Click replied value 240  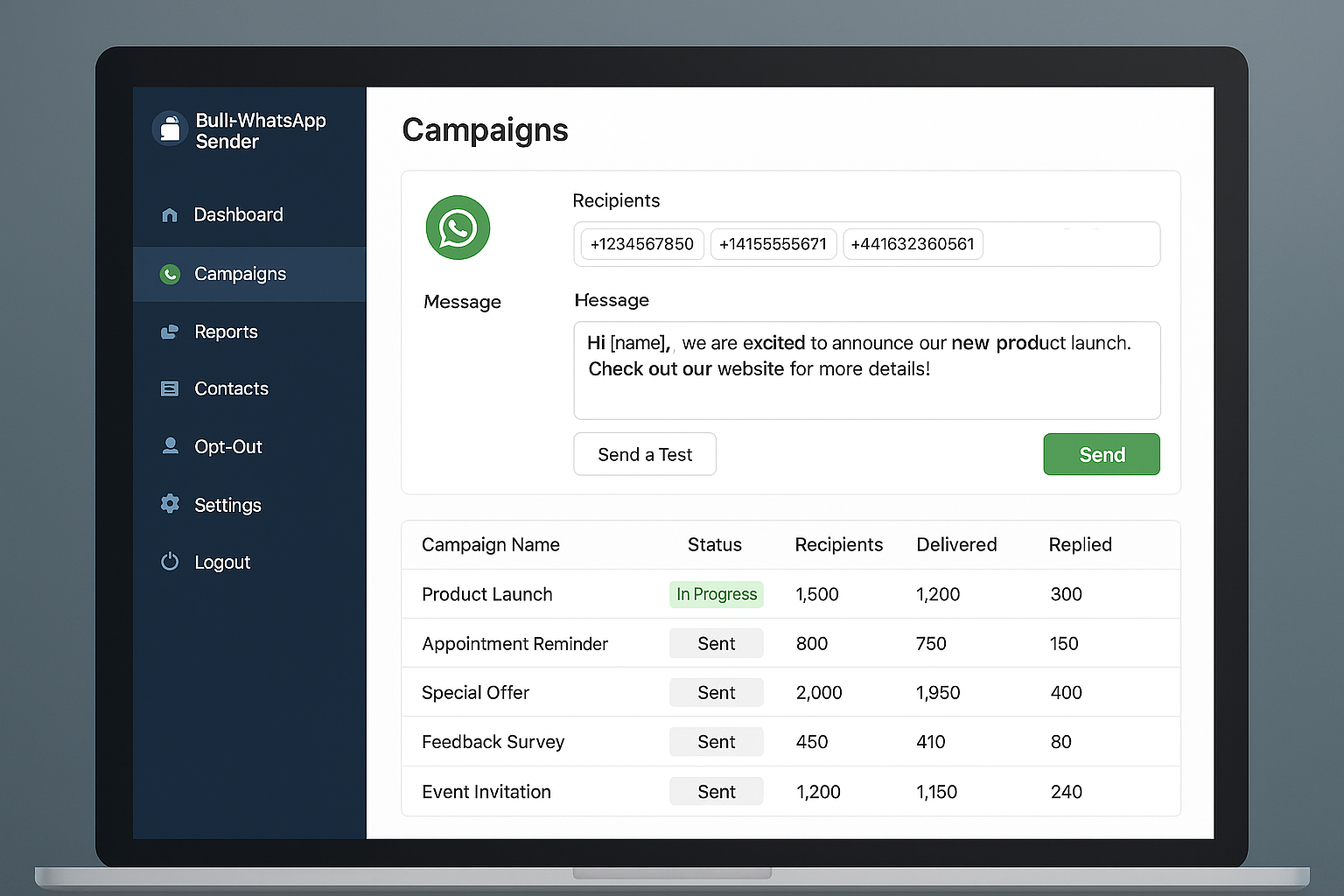(x=1067, y=792)
